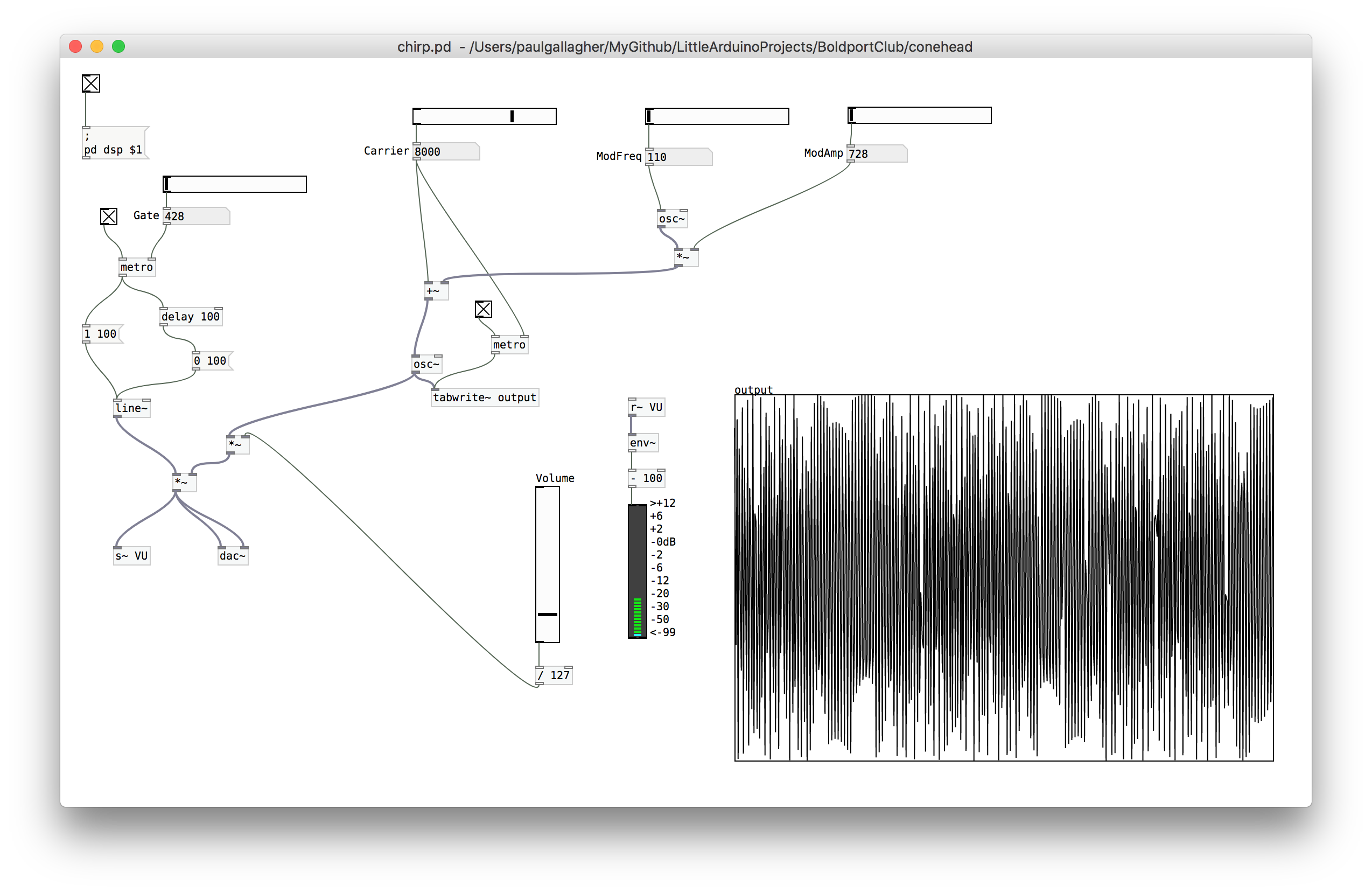Click the Volume vertical slider
Viewport: 1372px width, 893px height.
click(x=547, y=564)
